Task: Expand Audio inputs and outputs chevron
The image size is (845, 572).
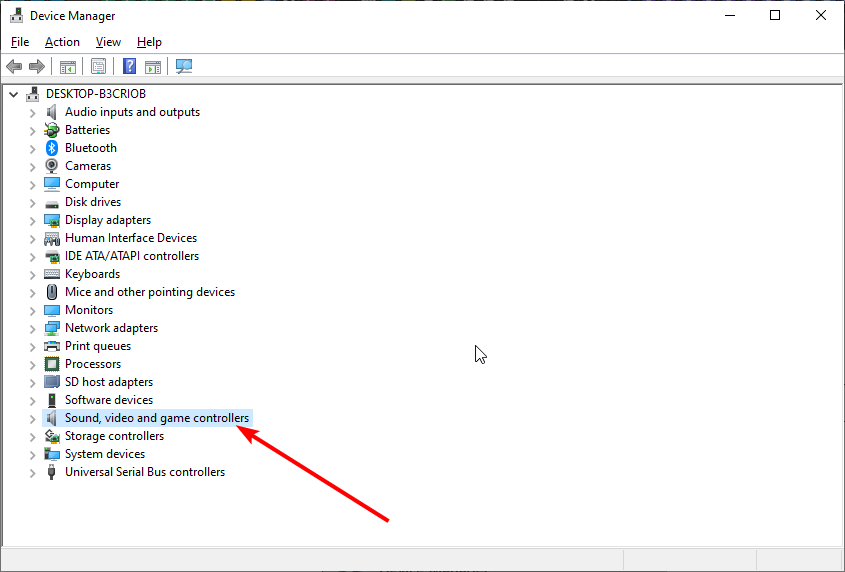Action: coord(32,113)
